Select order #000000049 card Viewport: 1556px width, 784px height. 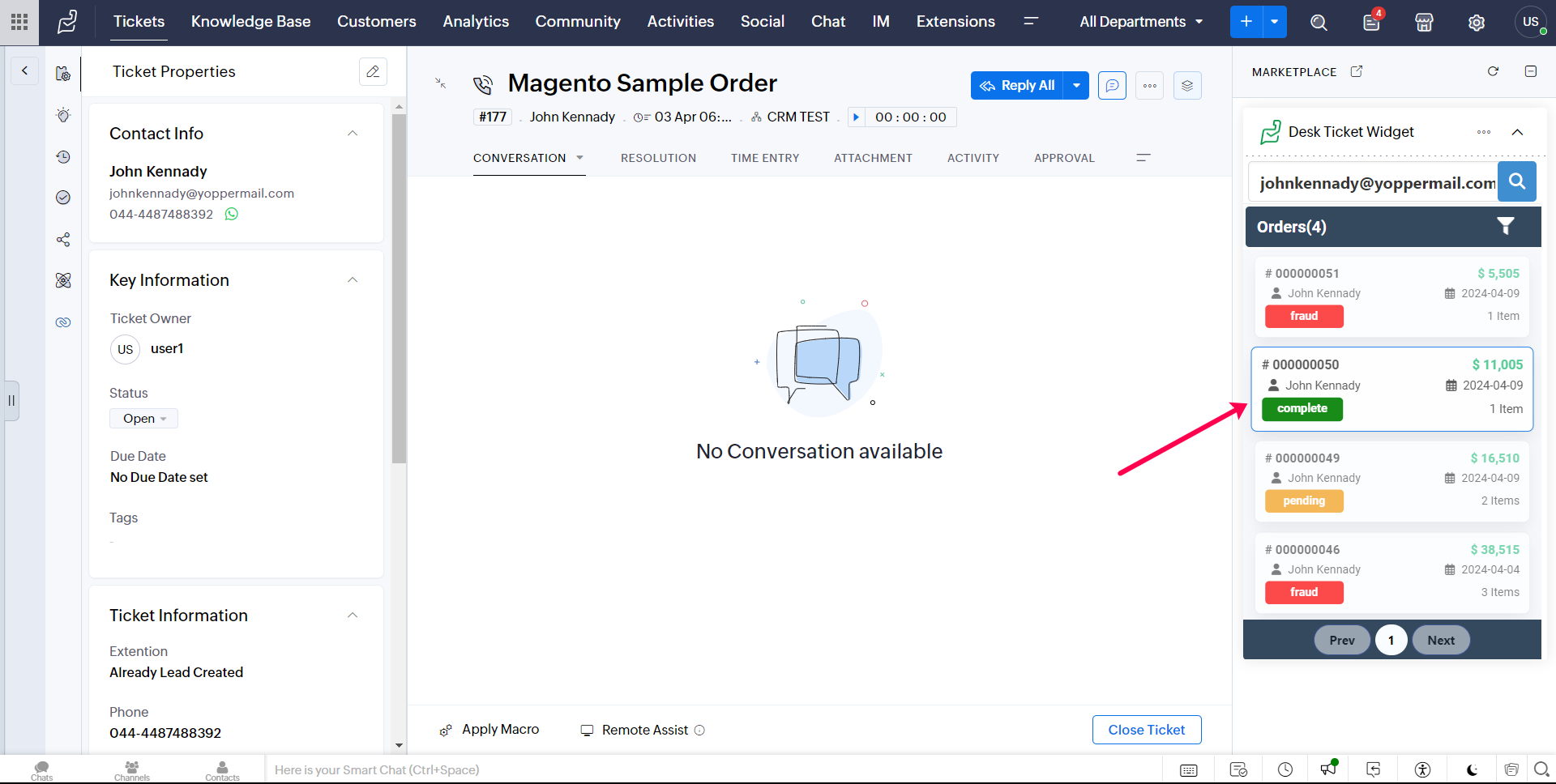point(1391,479)
